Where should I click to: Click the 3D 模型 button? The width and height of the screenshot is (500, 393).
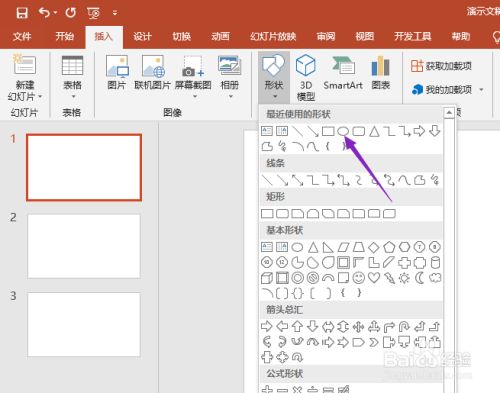(306, 77)
